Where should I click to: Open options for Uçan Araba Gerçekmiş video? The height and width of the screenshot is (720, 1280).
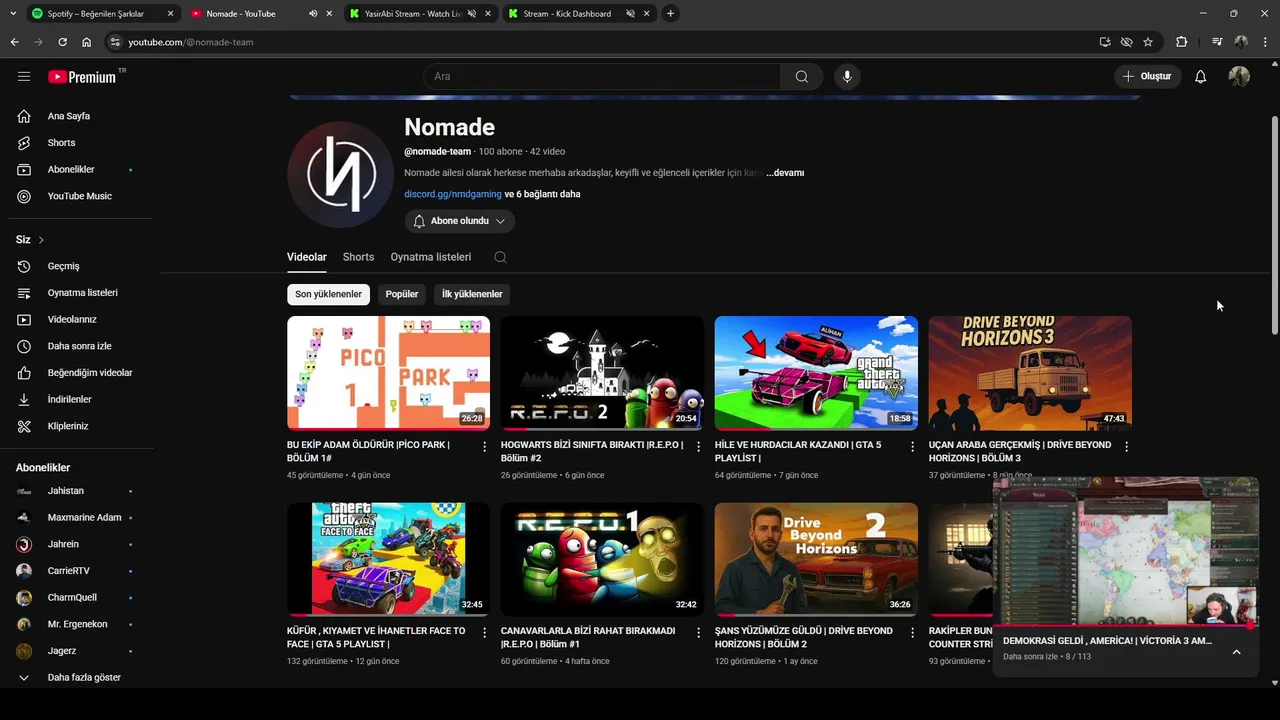[x=1126, y=447]
